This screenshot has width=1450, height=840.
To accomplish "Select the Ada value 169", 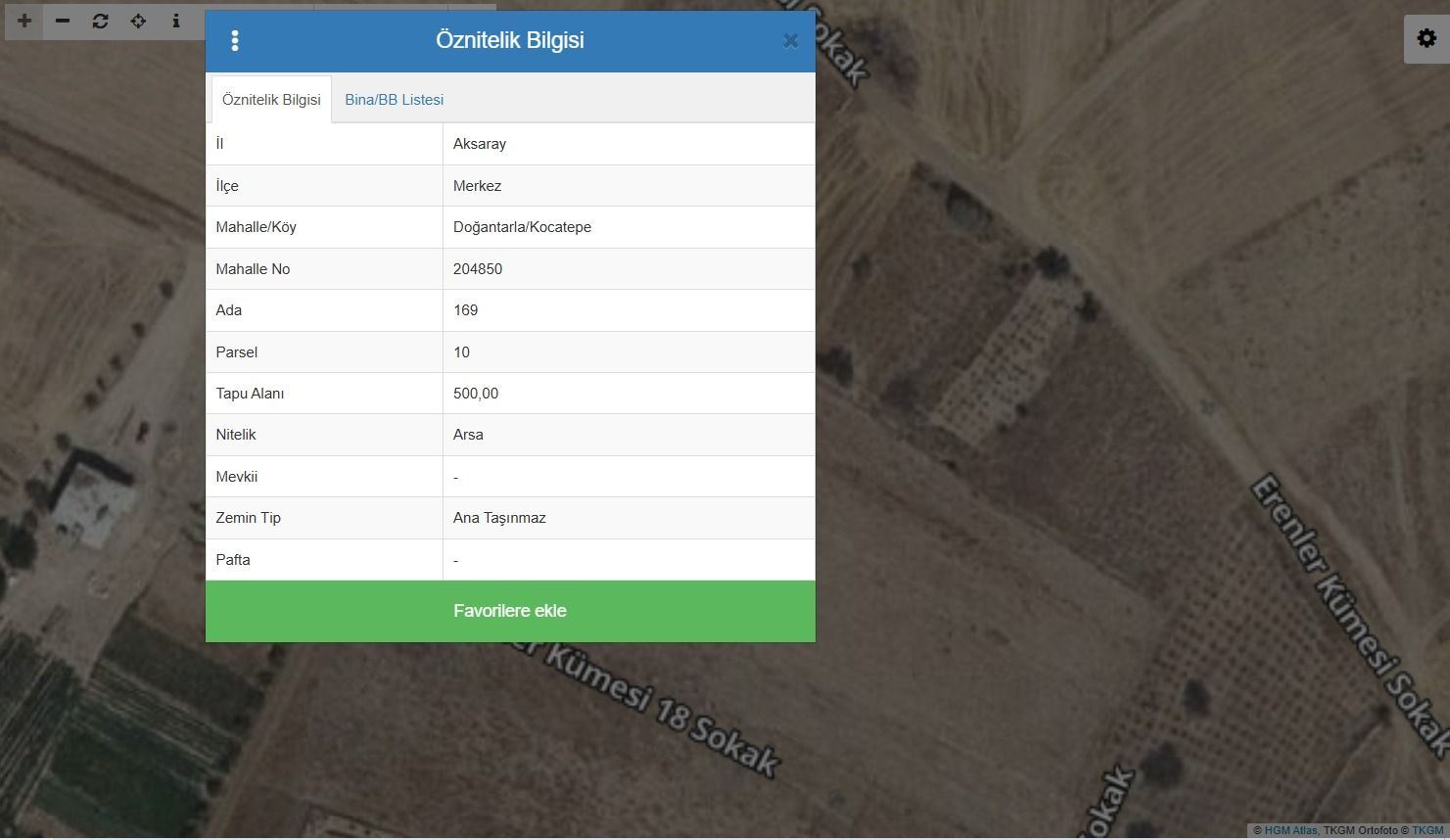I will (466, 310).
